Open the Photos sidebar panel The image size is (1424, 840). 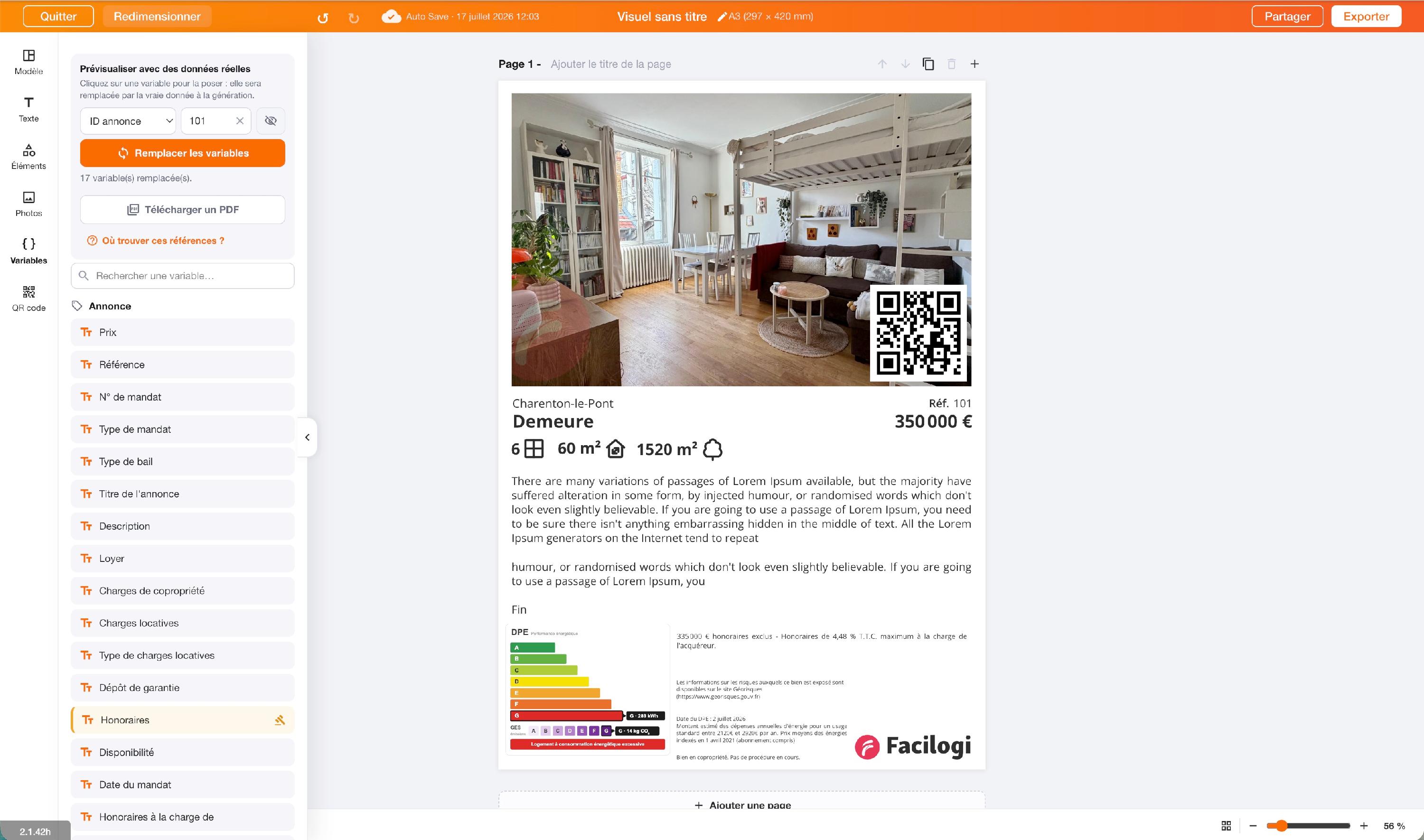(29, 204)
